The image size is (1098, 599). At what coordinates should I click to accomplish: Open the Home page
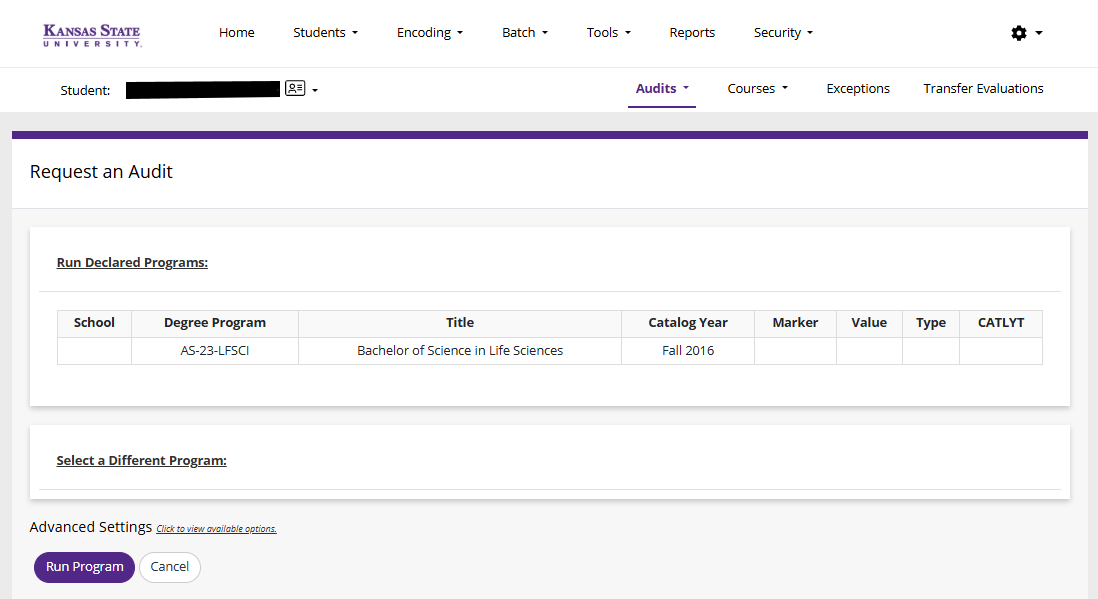[x=237, y=33]
